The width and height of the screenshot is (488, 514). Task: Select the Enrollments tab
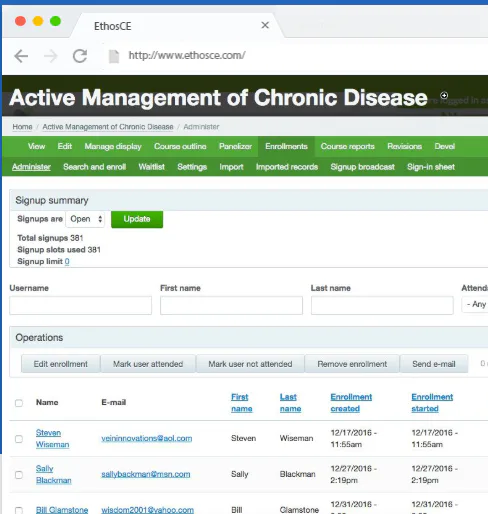pyautogui.click(x=286, y=146)
